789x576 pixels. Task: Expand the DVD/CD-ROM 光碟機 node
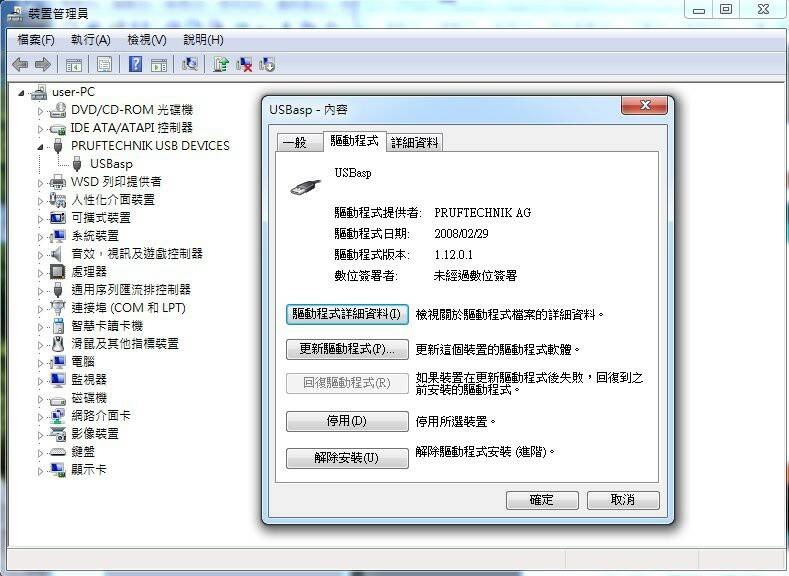41,110
